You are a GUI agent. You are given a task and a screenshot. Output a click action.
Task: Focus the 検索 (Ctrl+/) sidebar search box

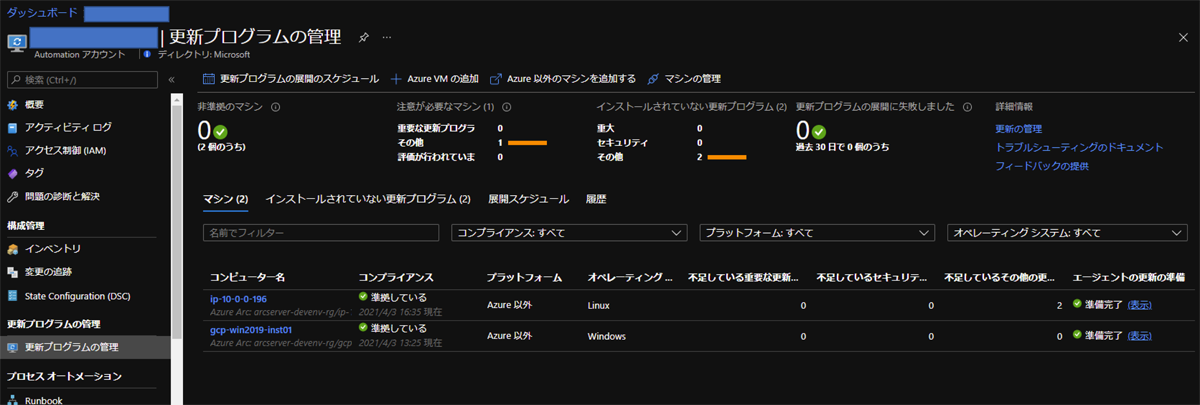(82, 79)
